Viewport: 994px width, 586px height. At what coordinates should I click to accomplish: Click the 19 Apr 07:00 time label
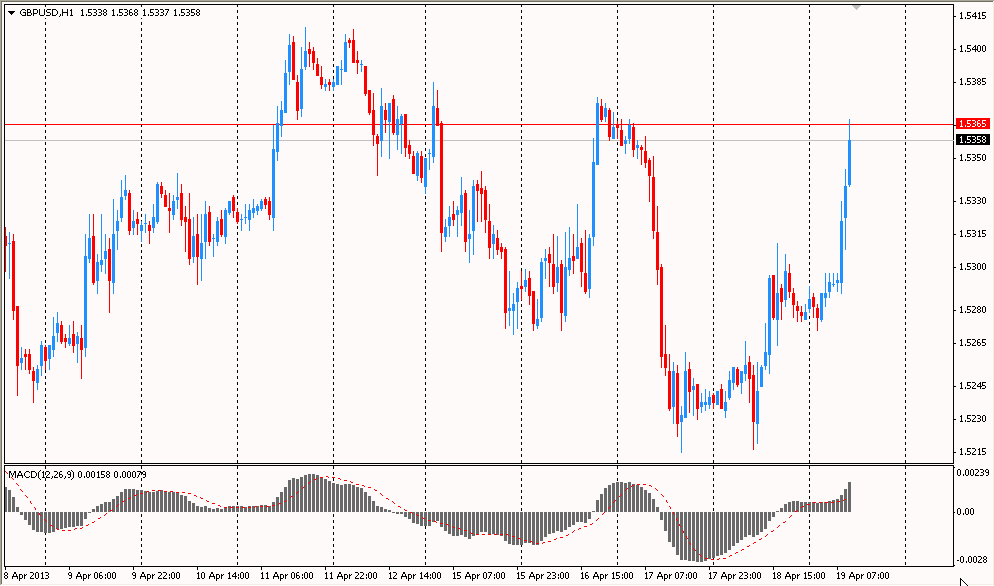[x=860, y=576]
